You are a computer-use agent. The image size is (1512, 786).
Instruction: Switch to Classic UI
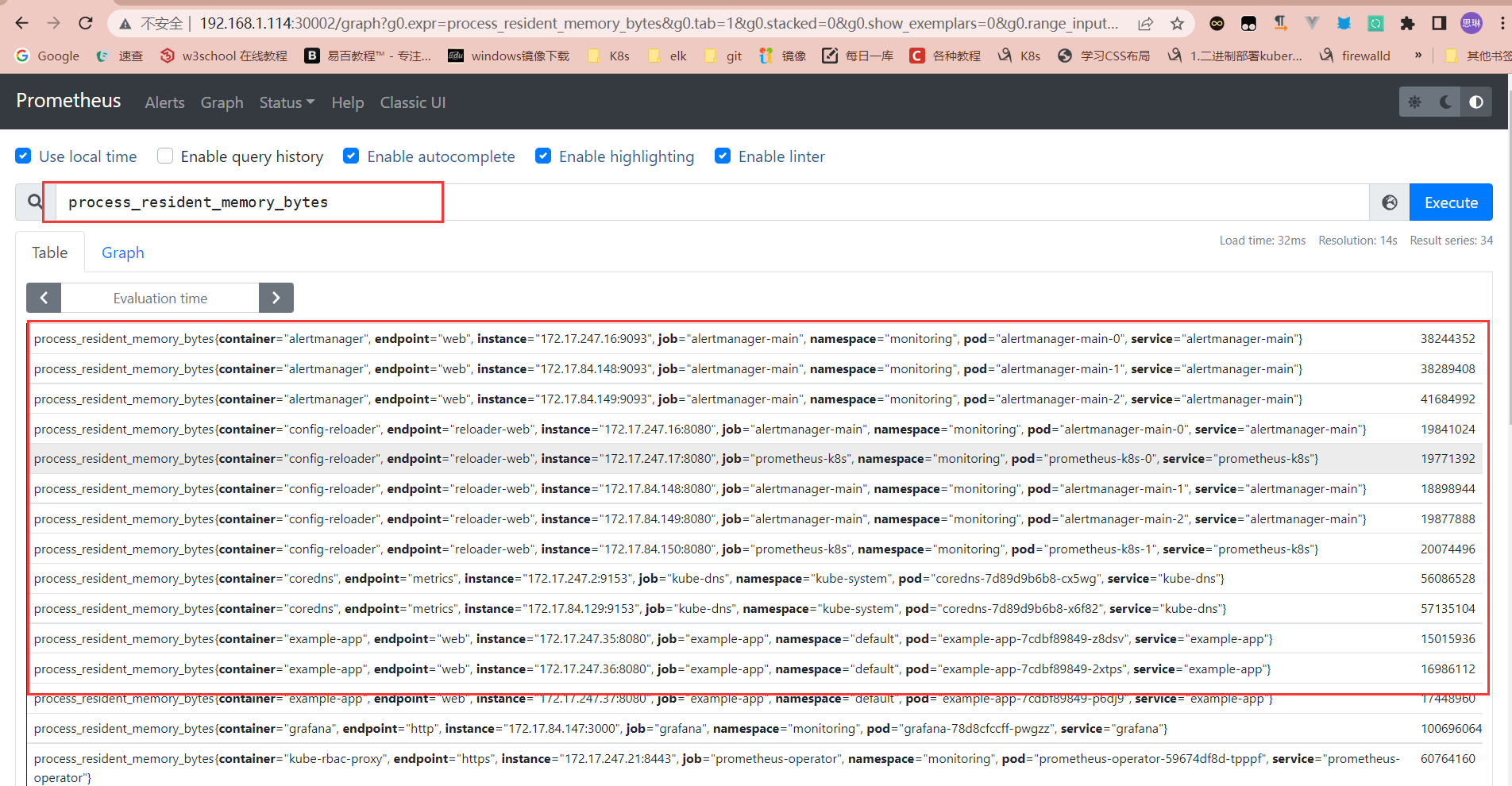pyautogui.click(x=413, y=102)
